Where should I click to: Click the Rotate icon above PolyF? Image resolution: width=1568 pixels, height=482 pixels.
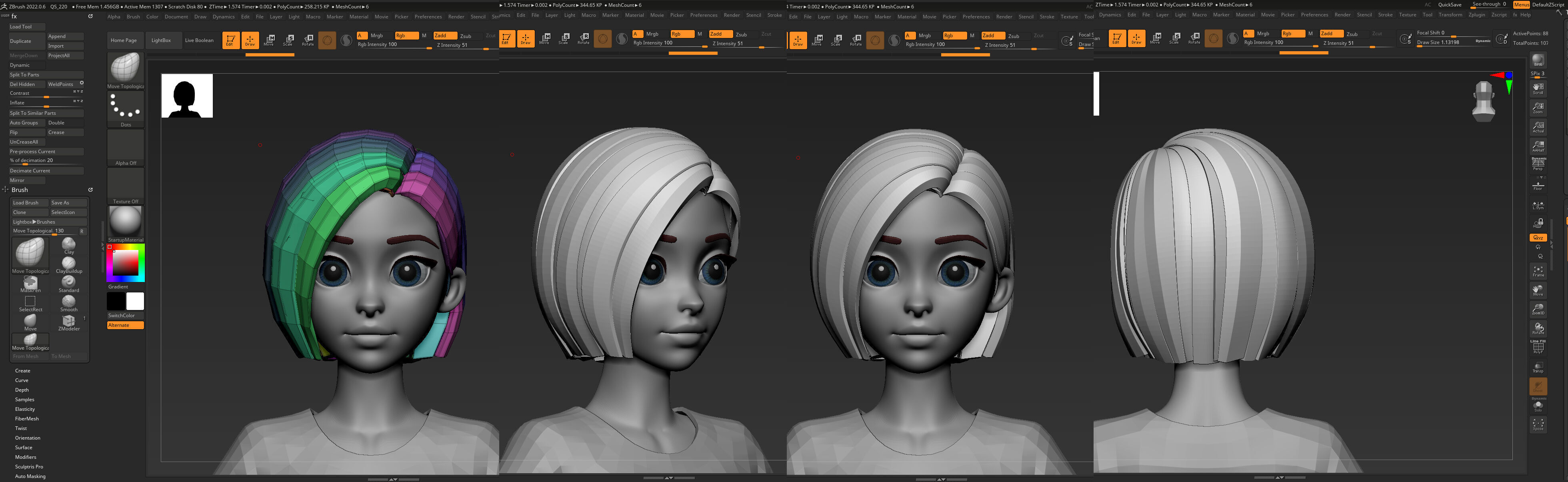point(1538,328)
